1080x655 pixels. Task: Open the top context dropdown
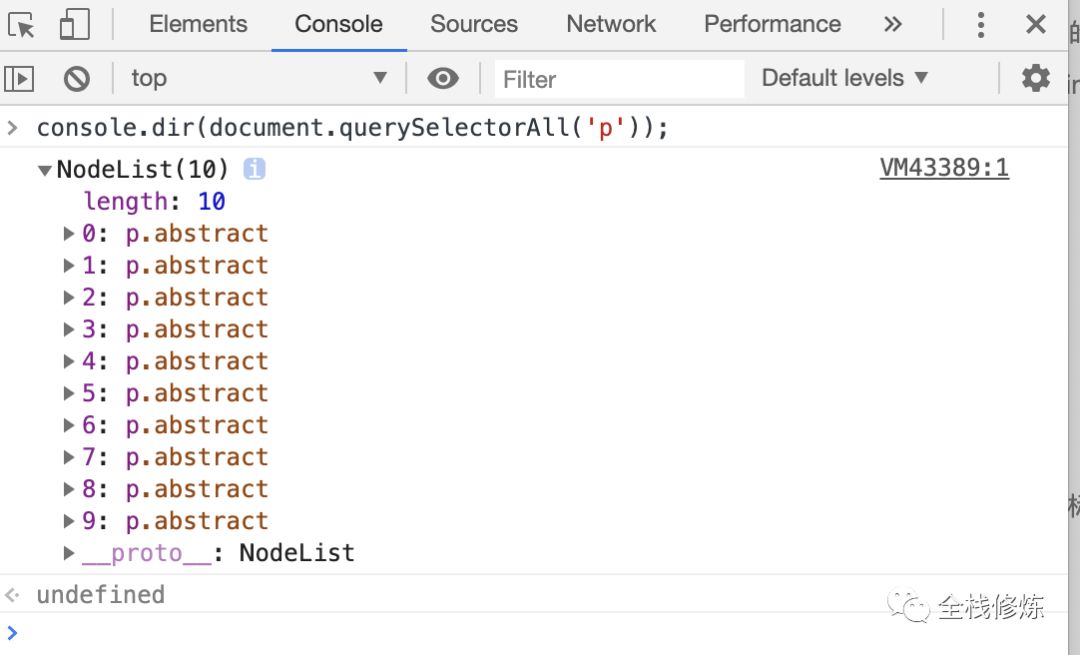point(258,78)
